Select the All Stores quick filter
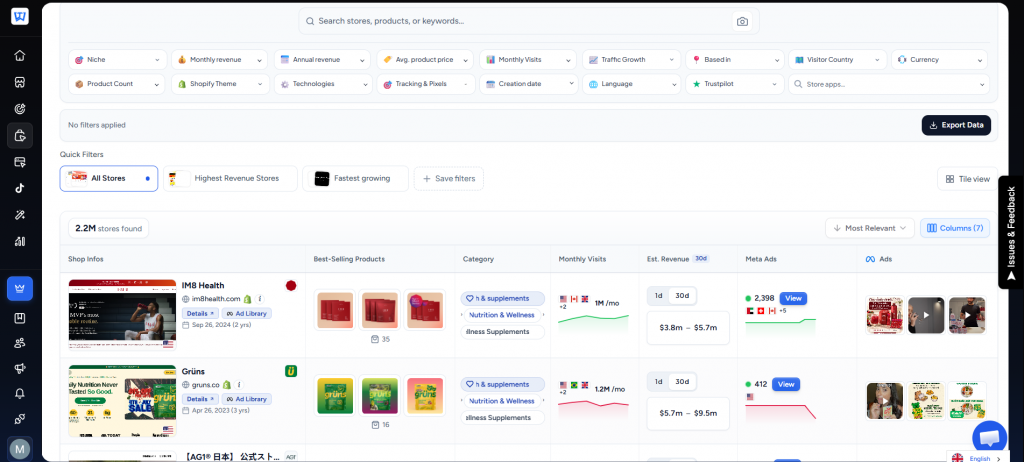 [x=109, y=178]
